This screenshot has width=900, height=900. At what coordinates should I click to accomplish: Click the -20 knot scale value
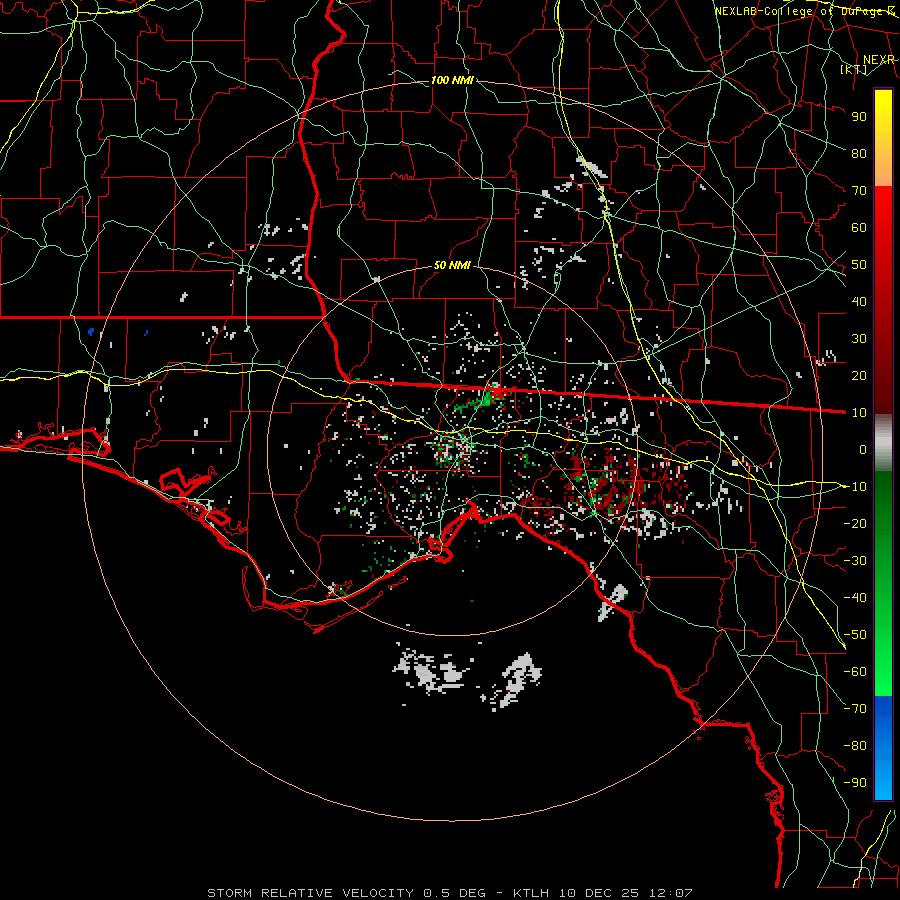[855, 523]
